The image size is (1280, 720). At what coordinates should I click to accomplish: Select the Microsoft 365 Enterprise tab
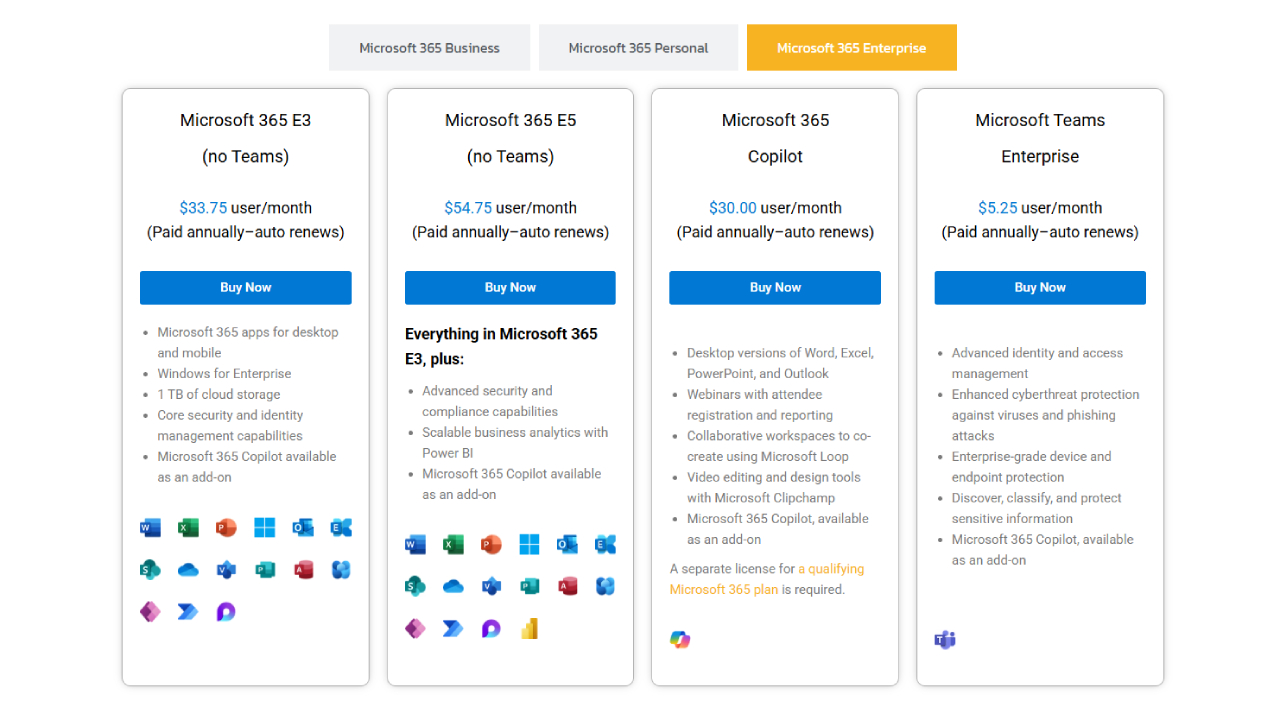852,48
